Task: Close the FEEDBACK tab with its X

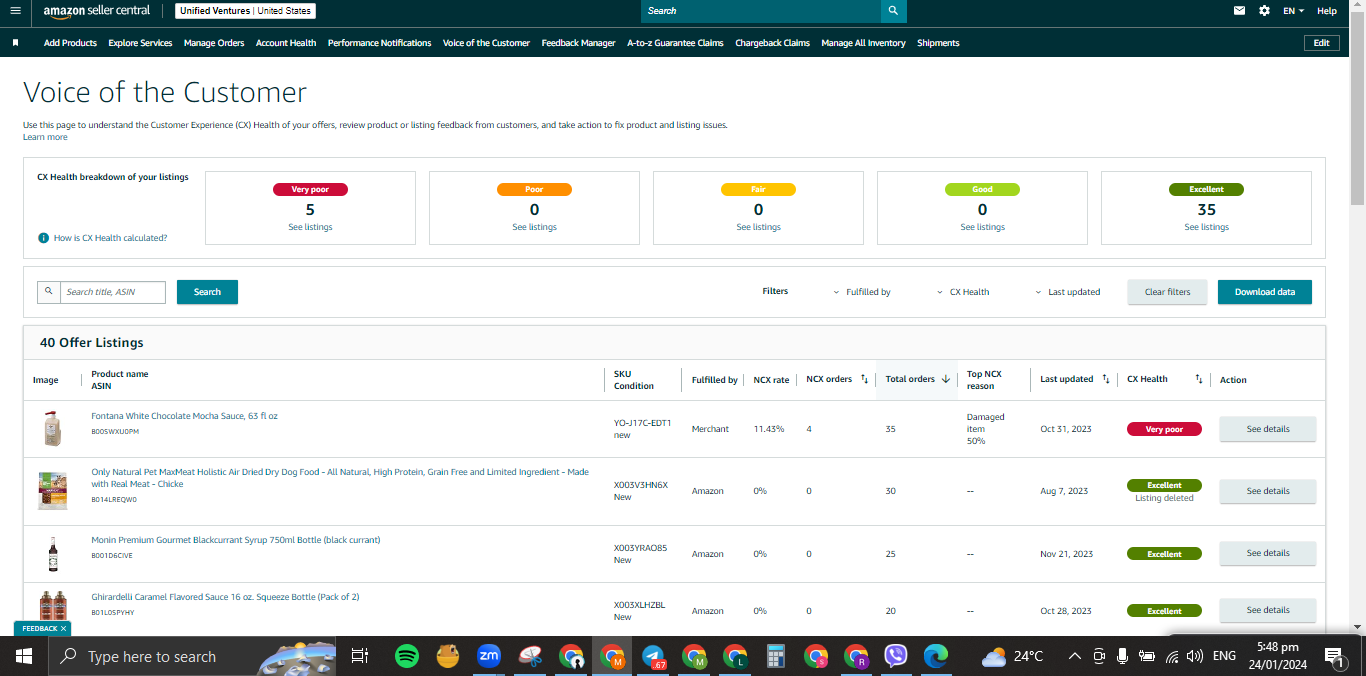Action: [63, 629]
